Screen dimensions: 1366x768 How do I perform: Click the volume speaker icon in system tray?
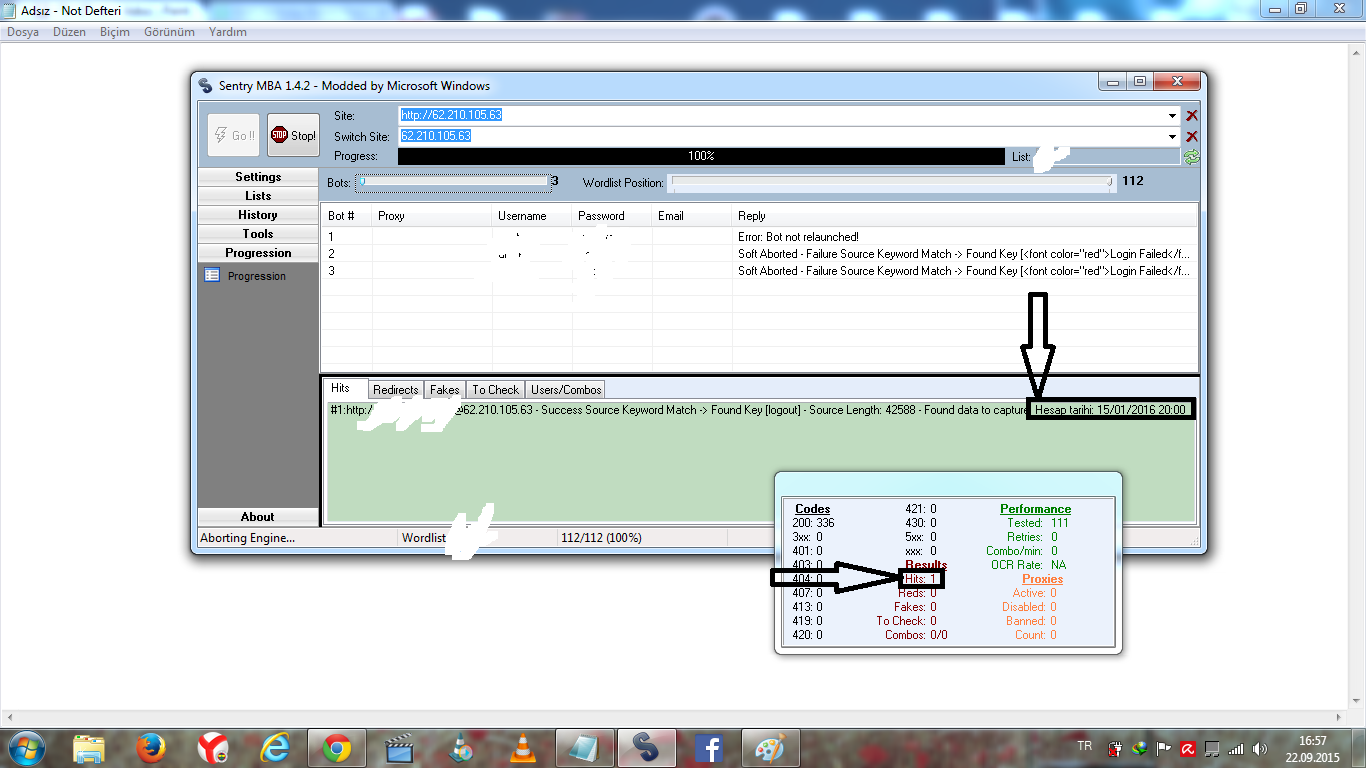point(1259,748)
